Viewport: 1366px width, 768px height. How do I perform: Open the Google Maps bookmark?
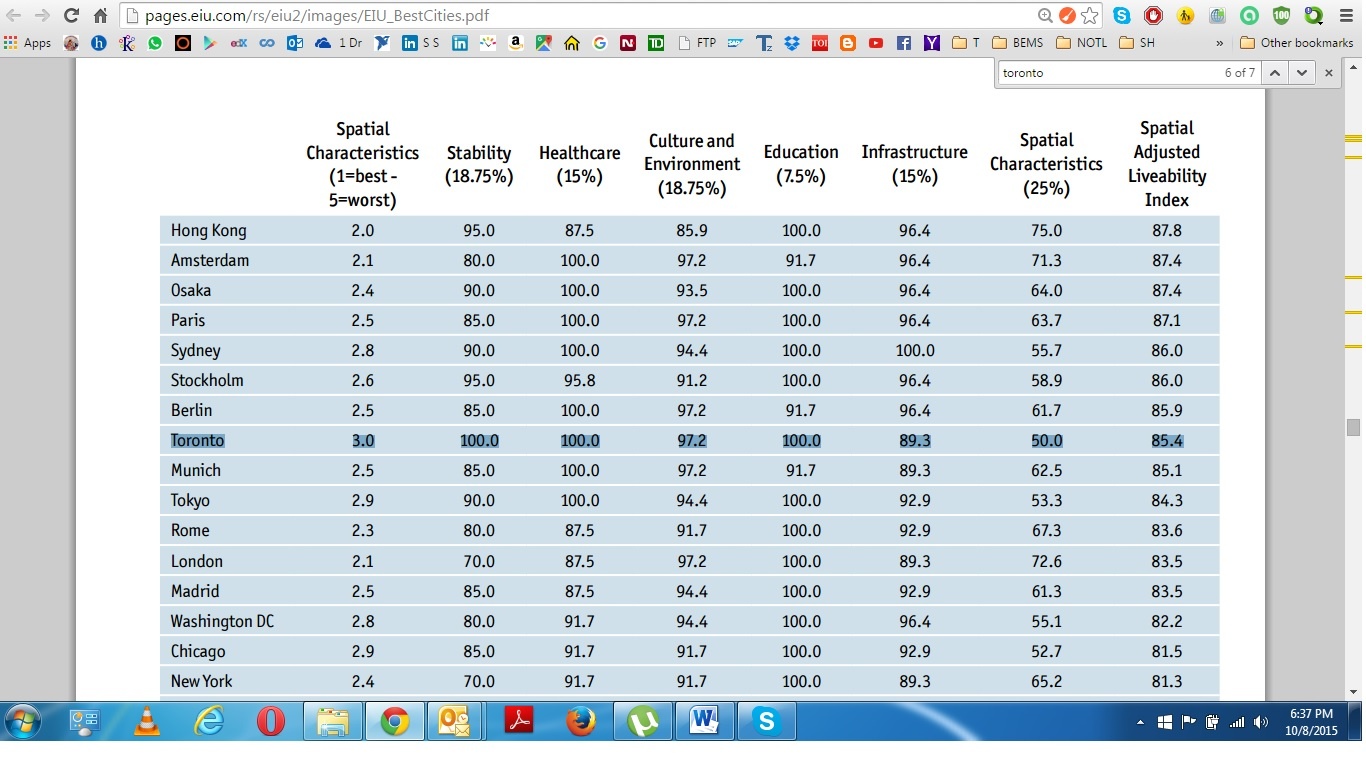coord(543,43)
